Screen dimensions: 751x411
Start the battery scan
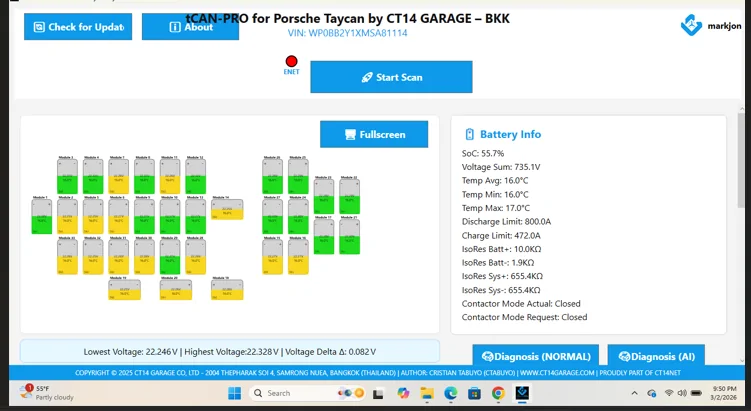tap(391, 77)
